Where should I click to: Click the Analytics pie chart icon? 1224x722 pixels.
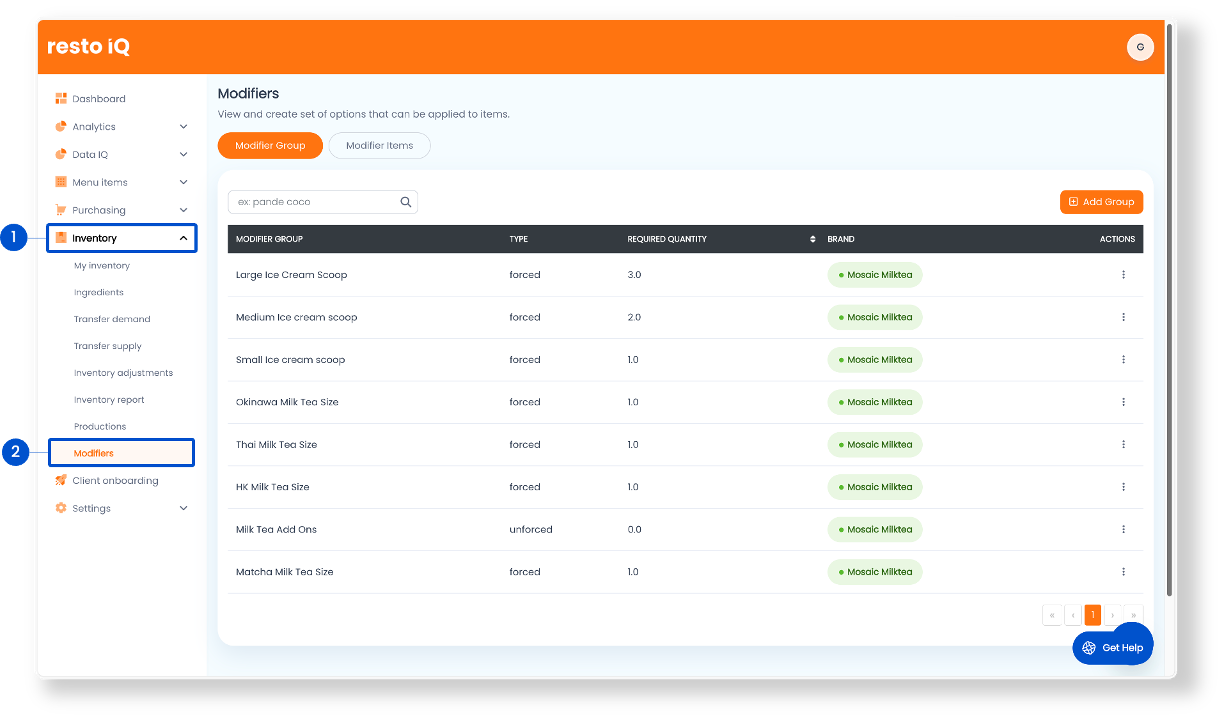[61, 127]
